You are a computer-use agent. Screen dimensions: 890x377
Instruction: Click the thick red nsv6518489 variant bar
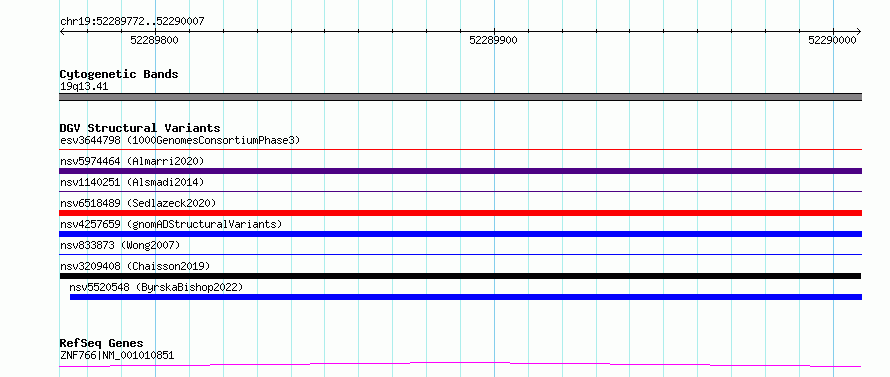pyautogui.click(x=460, y=213)
